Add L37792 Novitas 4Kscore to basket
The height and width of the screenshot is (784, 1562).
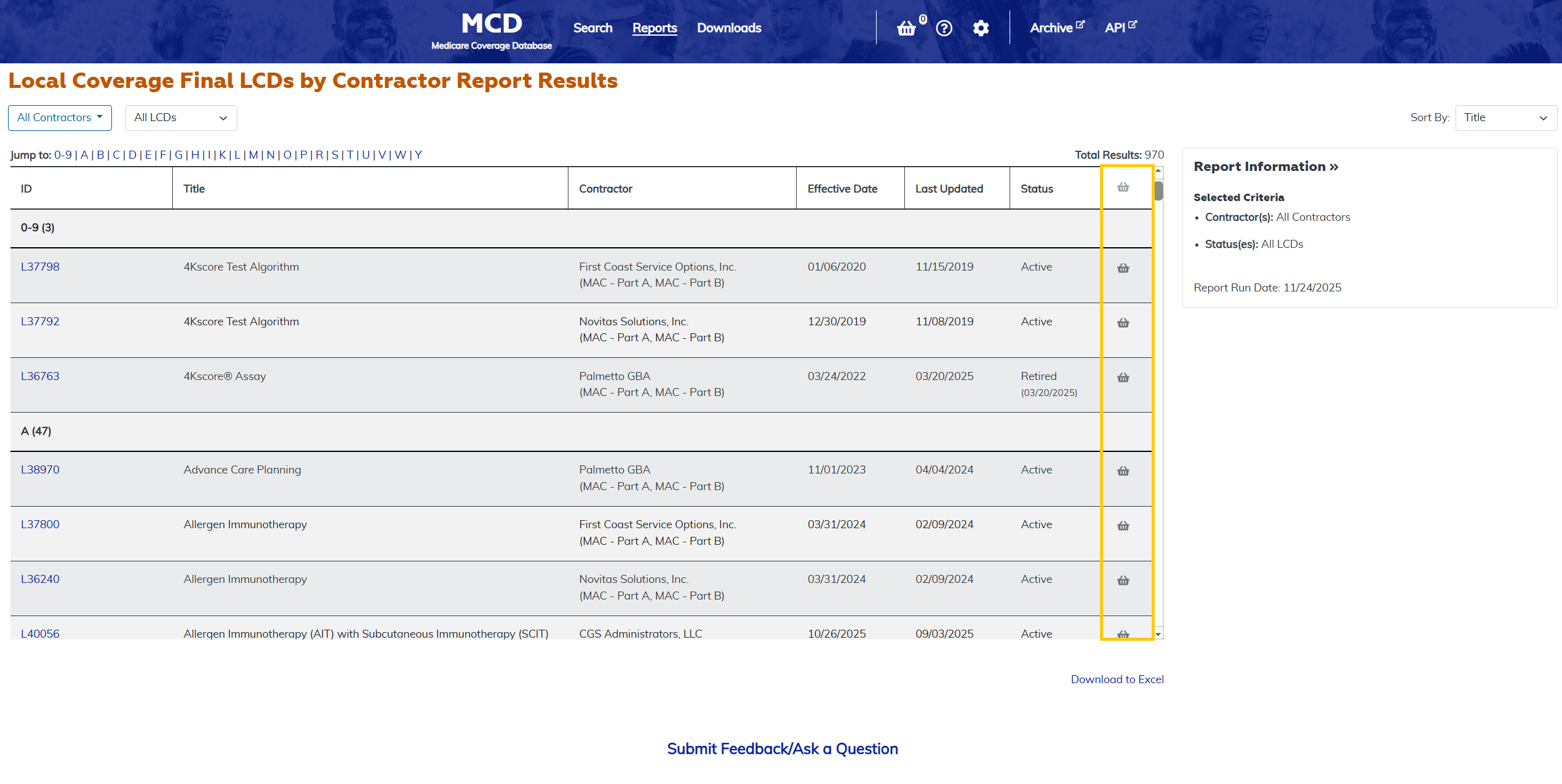coord(1123,323)
